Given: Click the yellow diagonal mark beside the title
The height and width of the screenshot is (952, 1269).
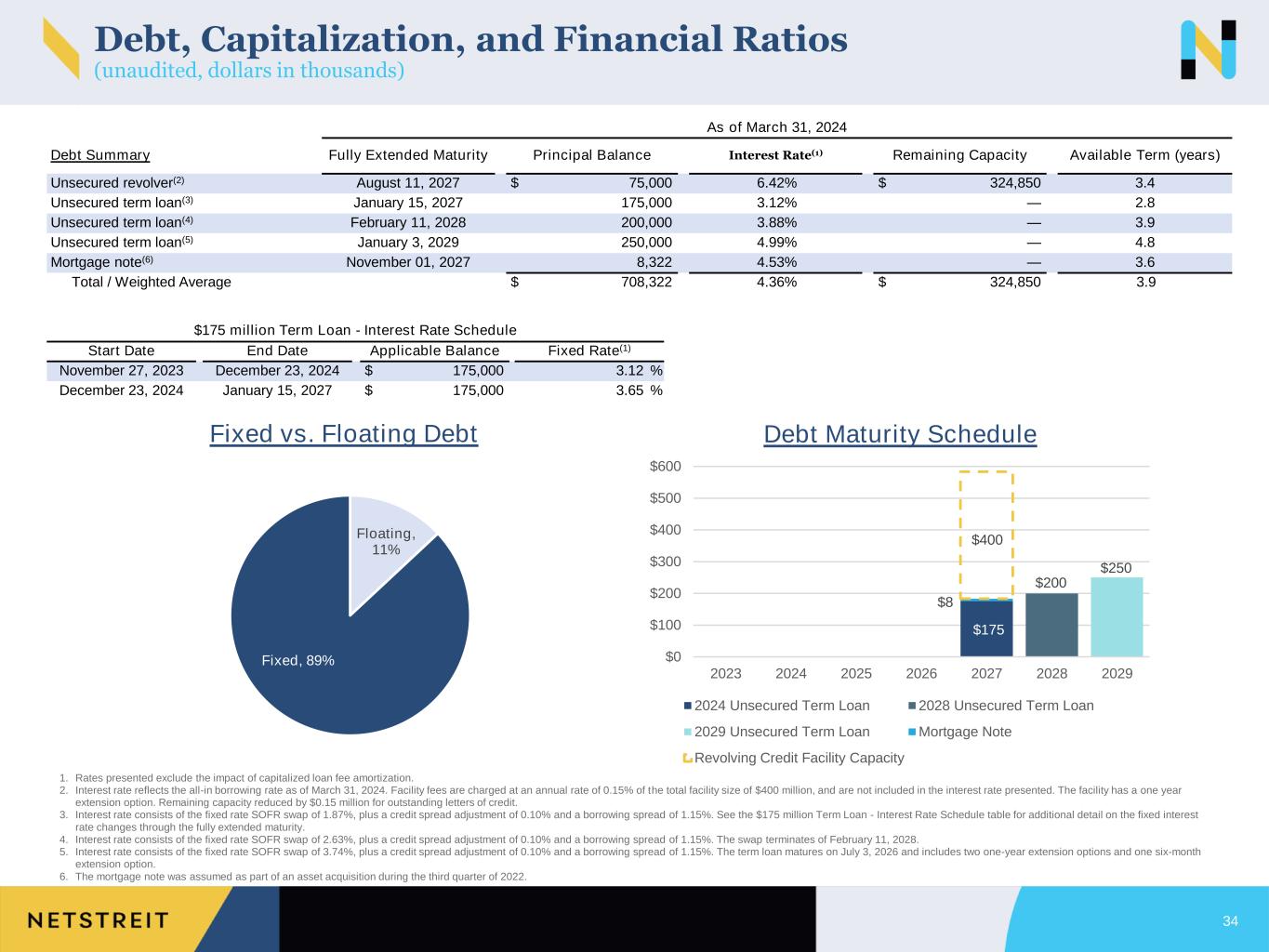Looking at the screenshot, I should click(61, 48).
